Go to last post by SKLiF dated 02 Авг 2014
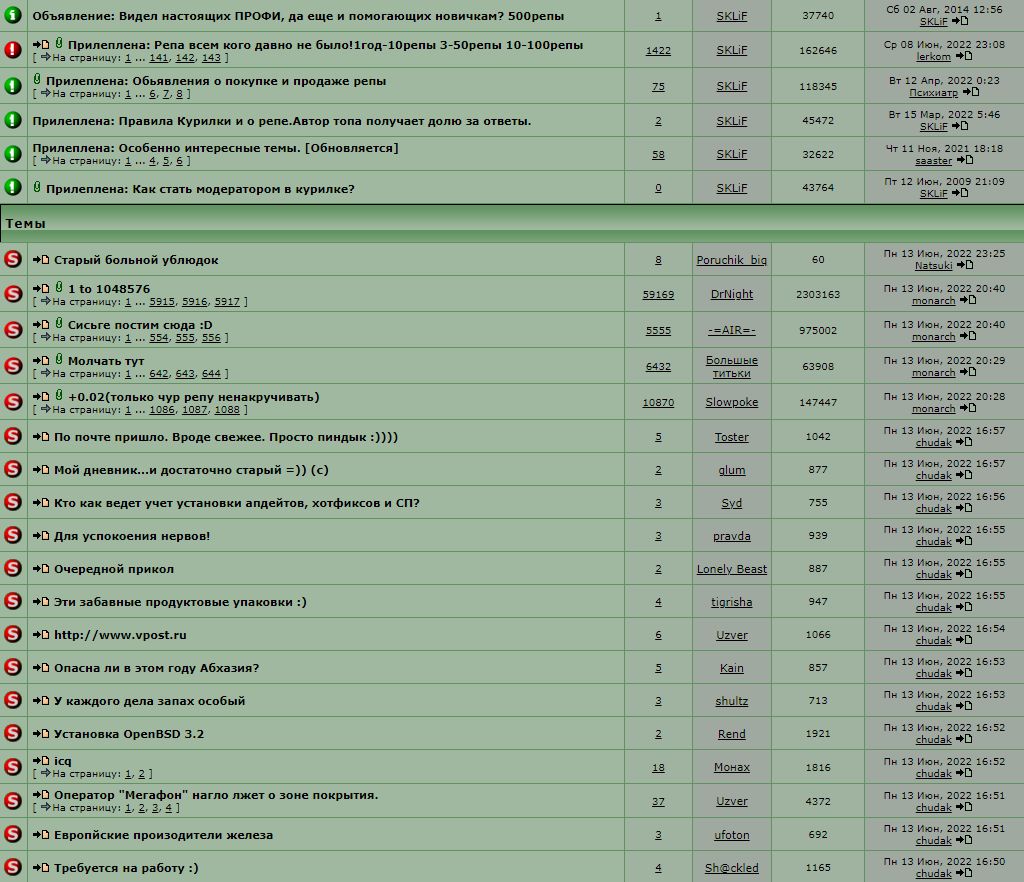The image size is (1024, 882). coord(960,21)
